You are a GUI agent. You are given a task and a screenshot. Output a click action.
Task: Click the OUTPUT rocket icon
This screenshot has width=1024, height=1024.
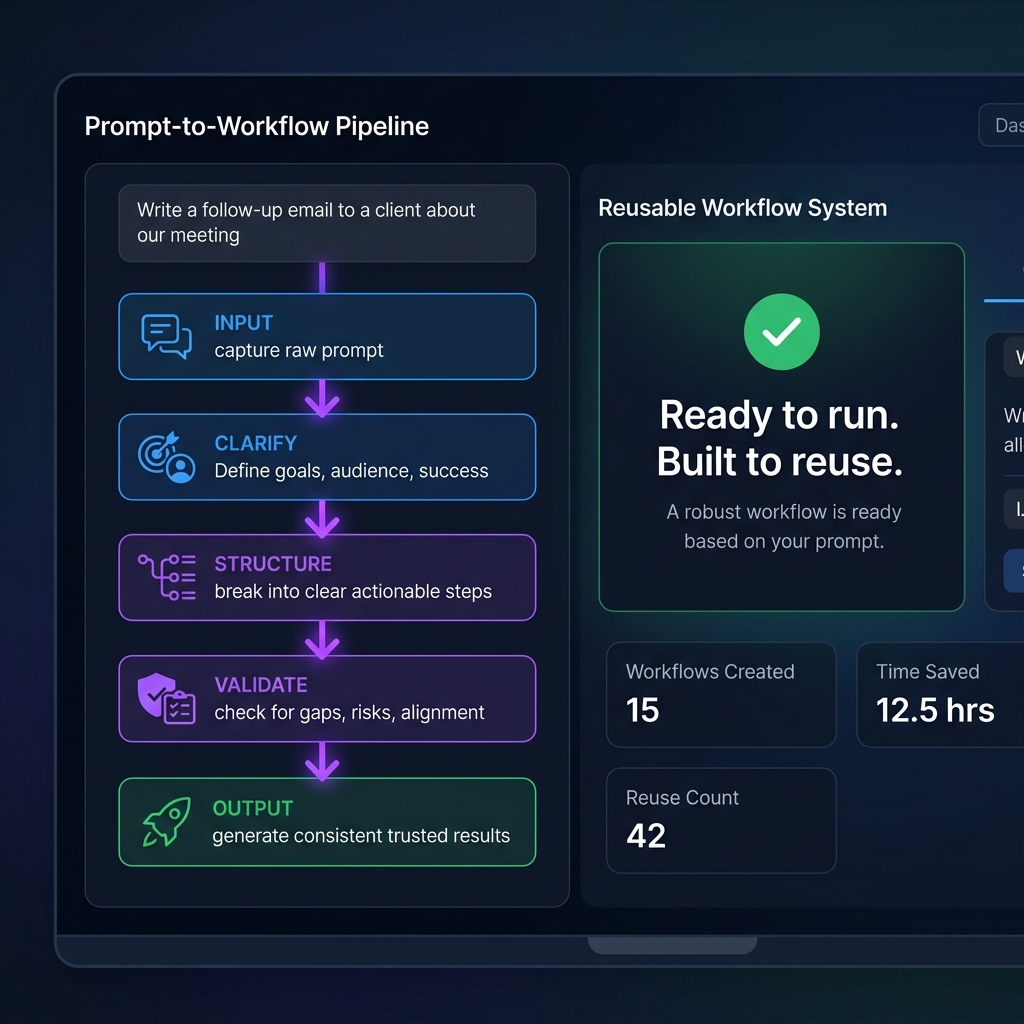167,822
